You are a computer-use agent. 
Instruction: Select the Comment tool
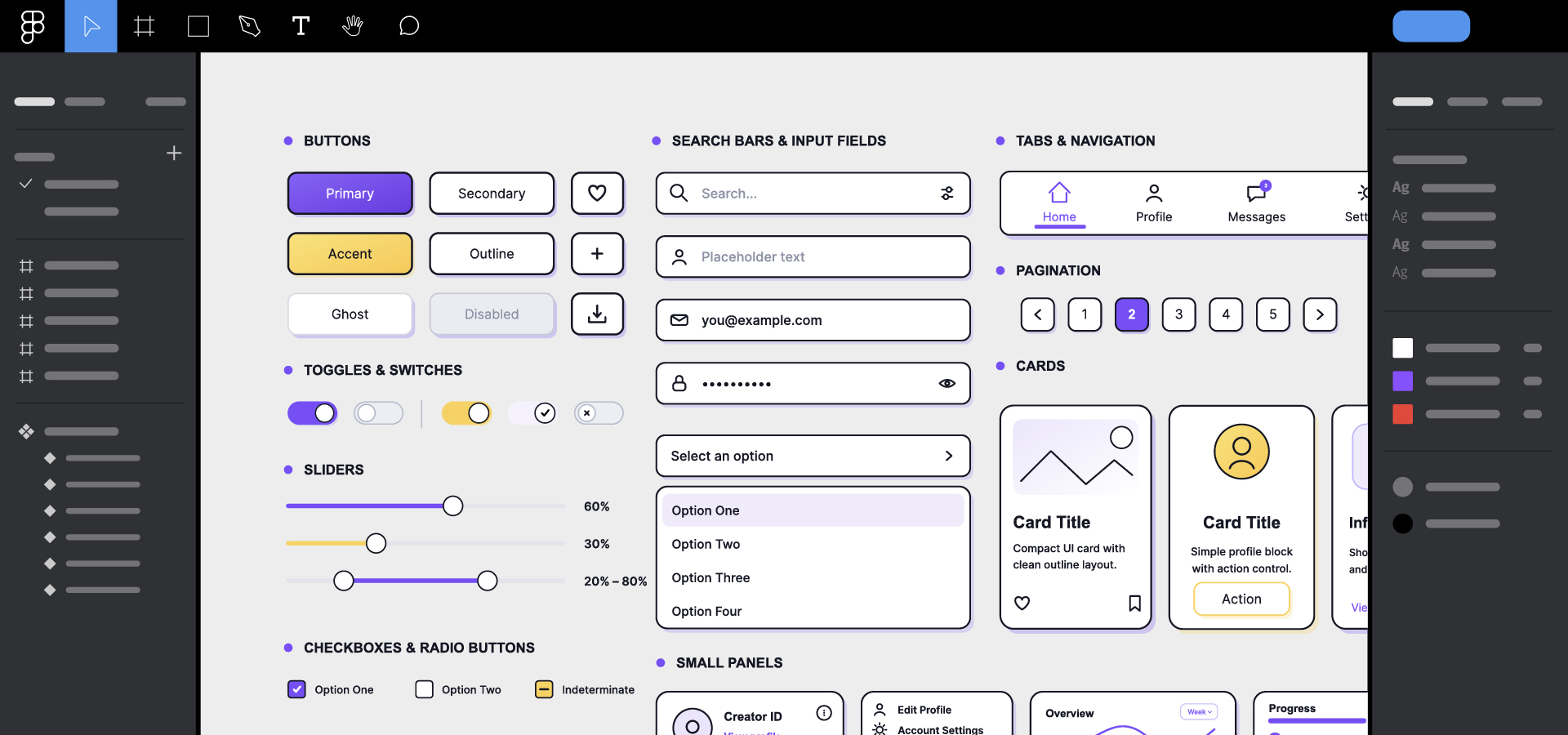(408, 26)
